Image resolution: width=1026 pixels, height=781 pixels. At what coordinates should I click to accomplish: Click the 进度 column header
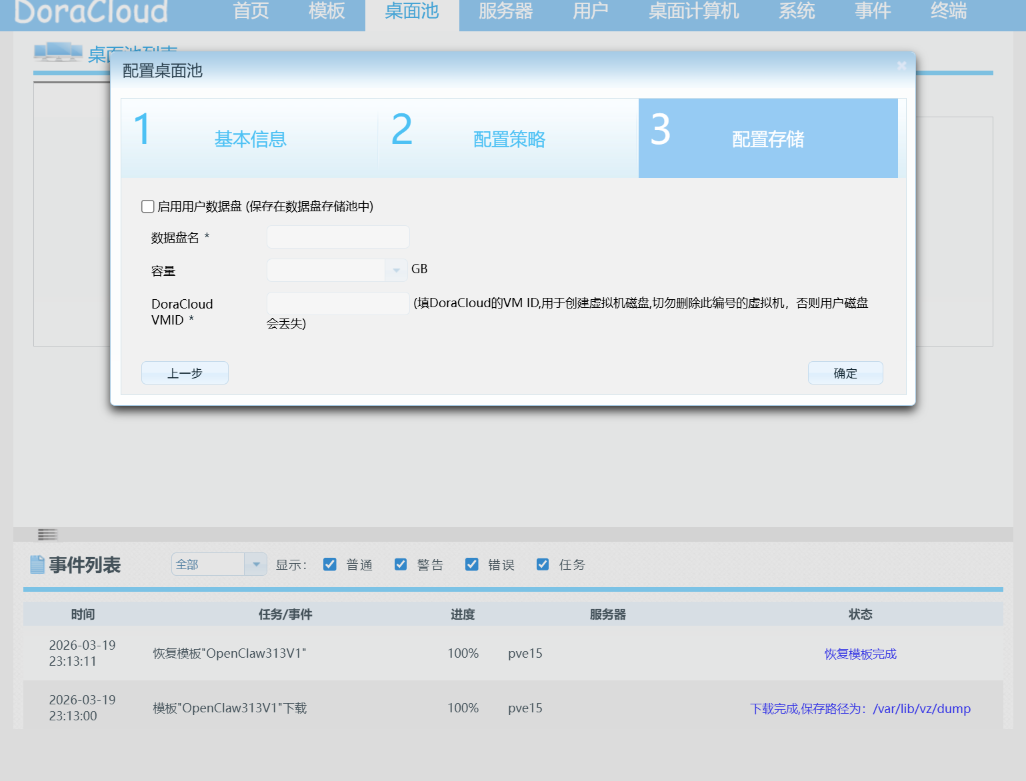point(463,614)
